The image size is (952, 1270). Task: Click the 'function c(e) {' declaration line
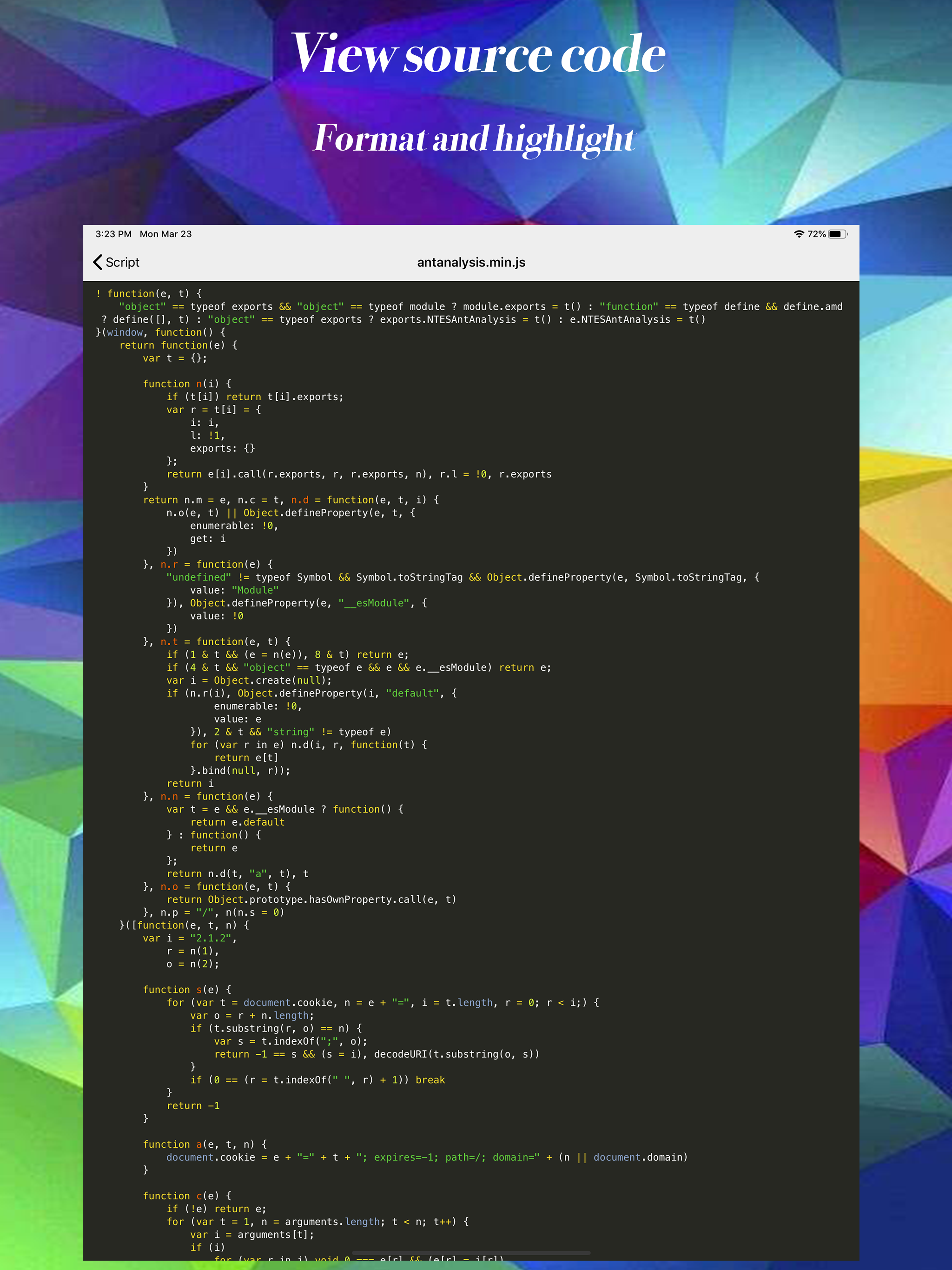click(x=187, y=1196)
